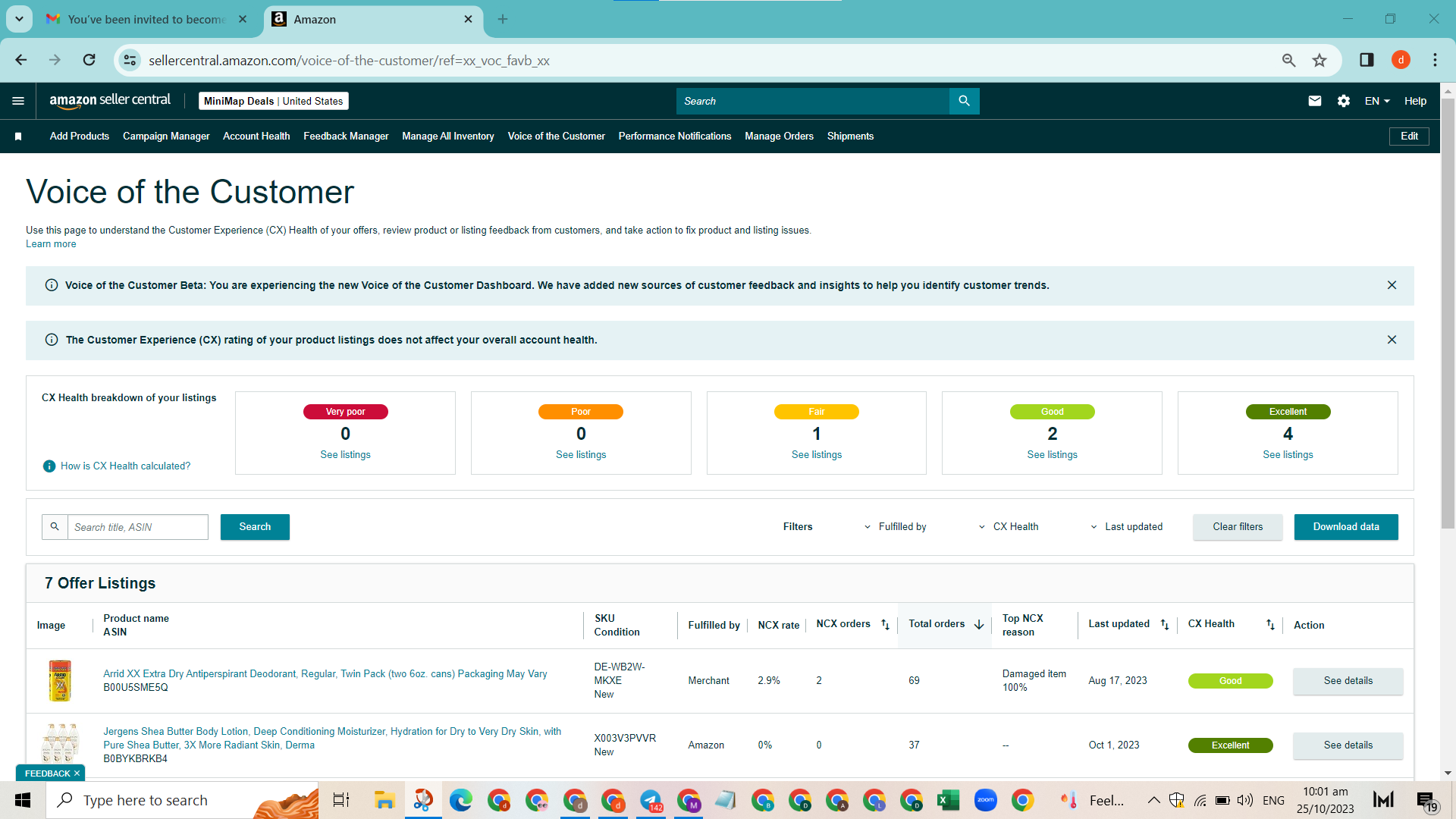See details for Arrid XX deodorant

(1348, 681)
